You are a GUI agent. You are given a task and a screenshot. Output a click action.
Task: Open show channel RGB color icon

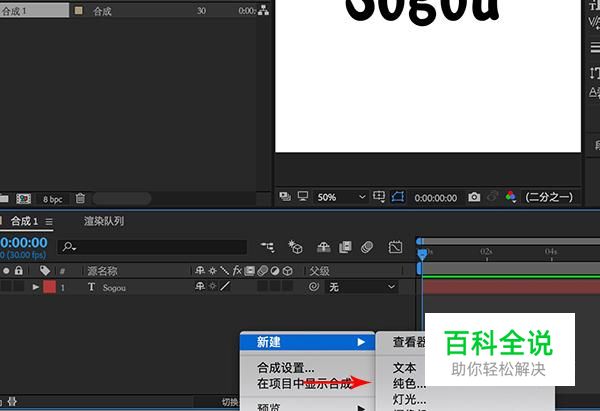tap(510, 197)
